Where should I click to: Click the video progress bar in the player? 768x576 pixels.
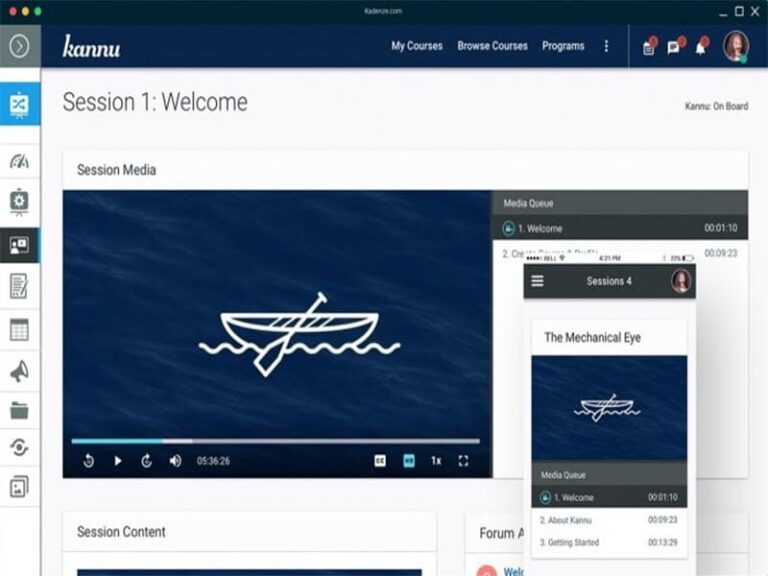[275, 441]
